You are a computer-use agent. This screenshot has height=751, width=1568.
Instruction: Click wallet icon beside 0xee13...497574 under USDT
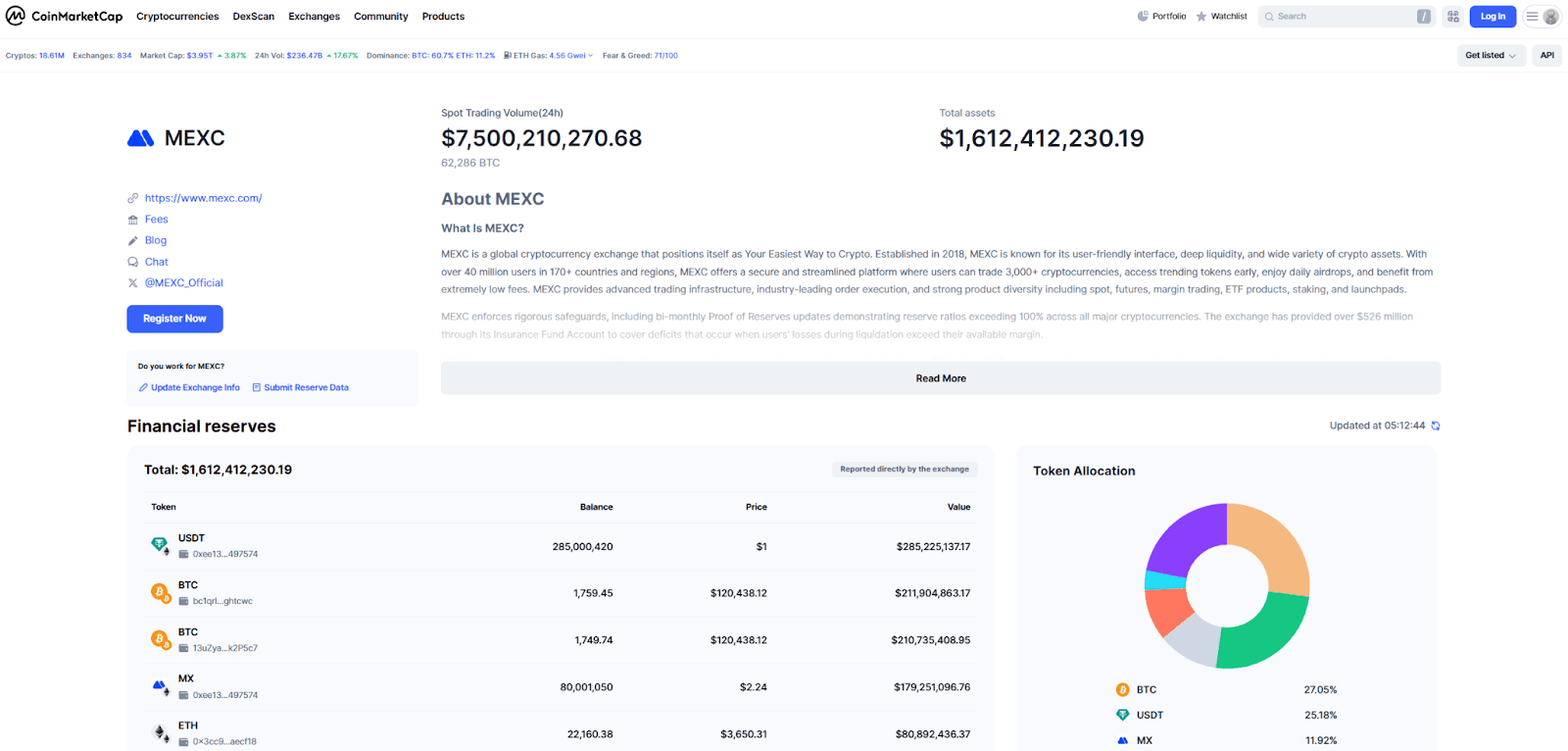click(183, 554)
